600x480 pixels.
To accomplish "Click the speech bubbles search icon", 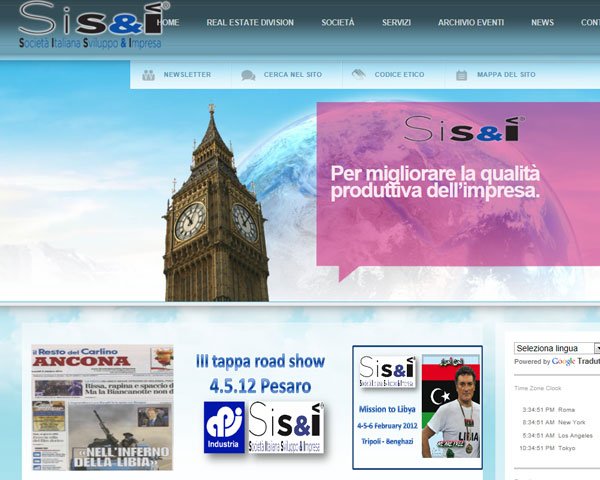I will pyautogui.click(x=248, y=75).
